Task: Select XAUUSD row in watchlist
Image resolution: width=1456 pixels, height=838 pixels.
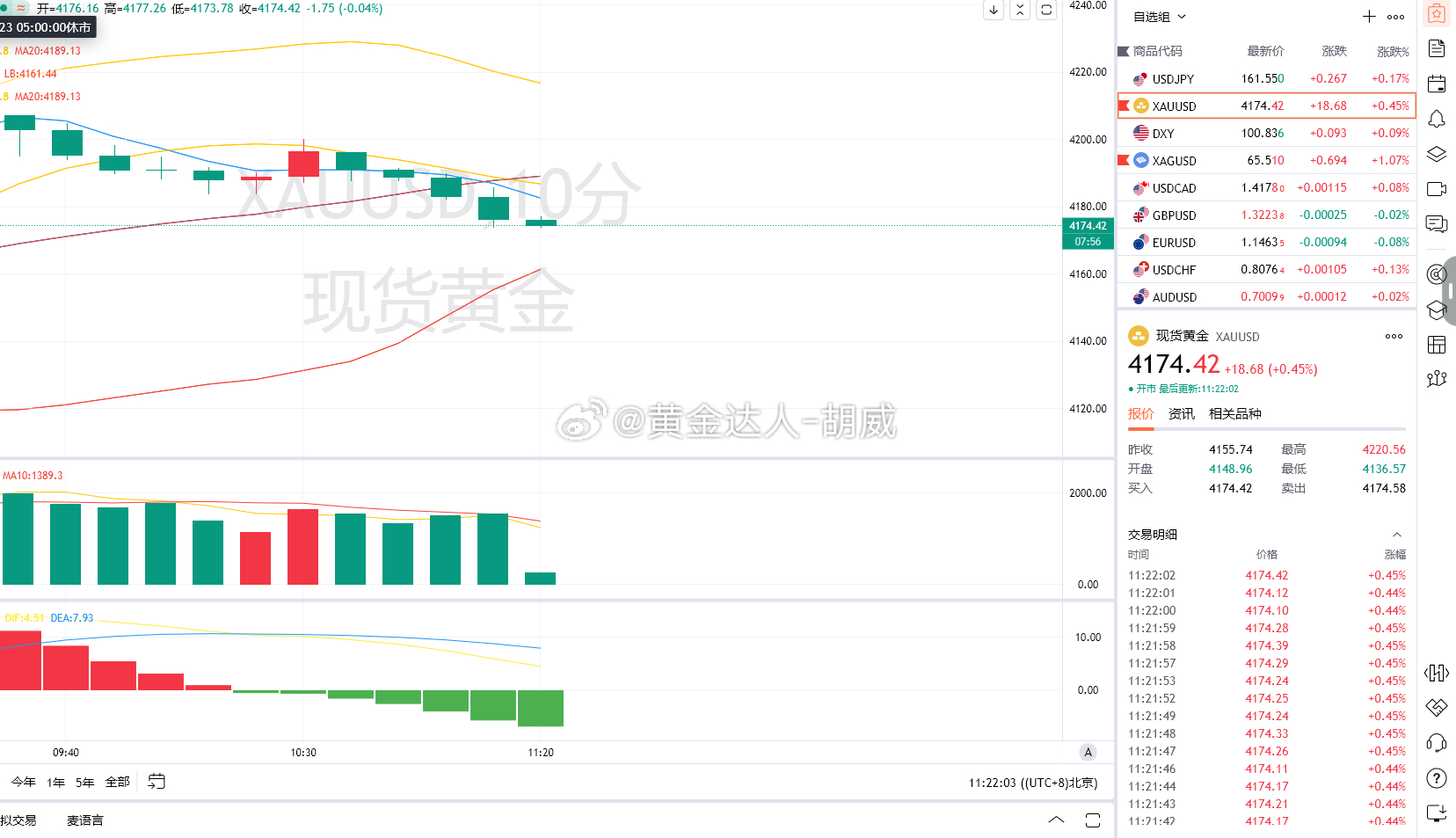Action: click(x=1266, y=106)
